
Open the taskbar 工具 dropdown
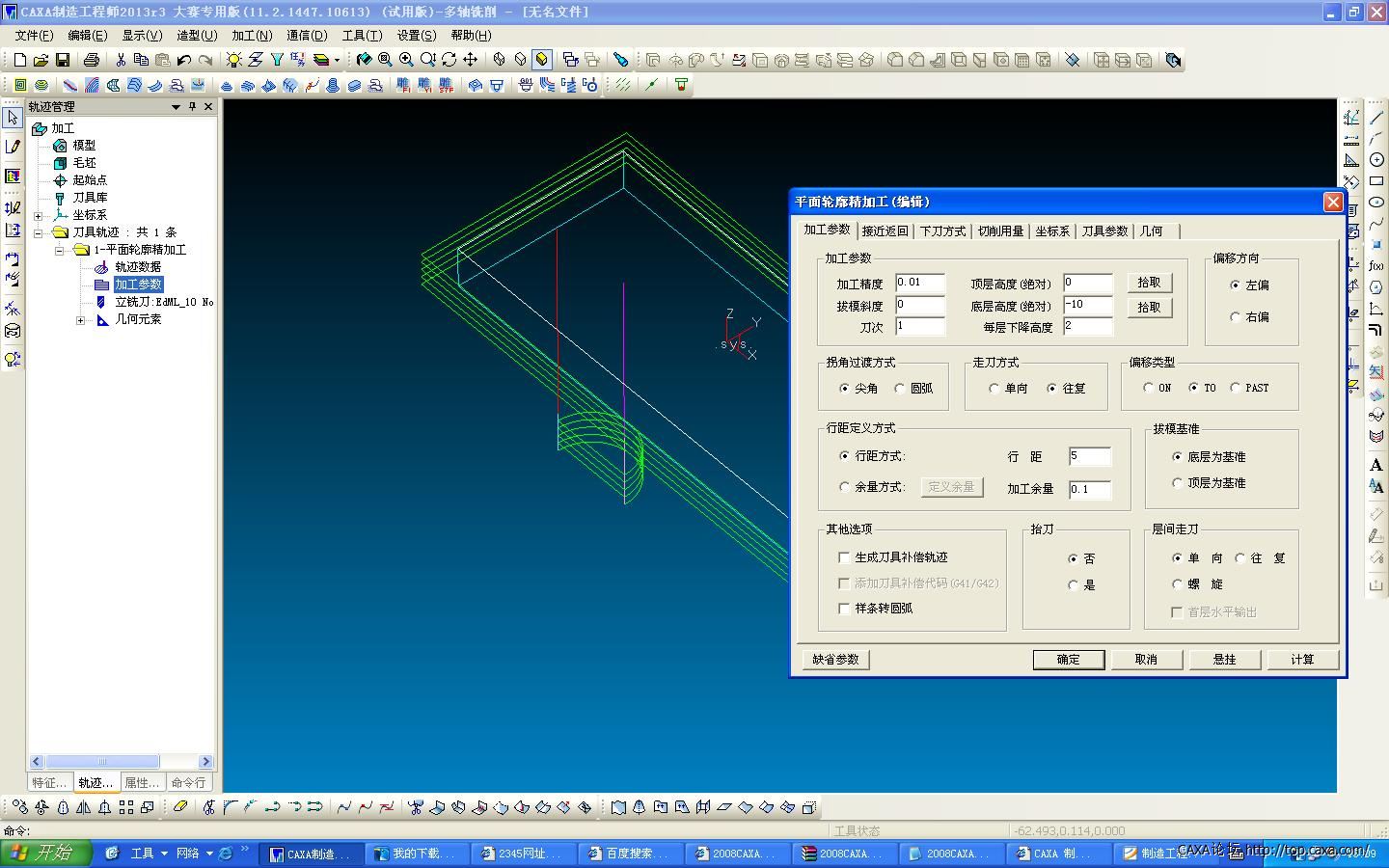coord(164,854)
